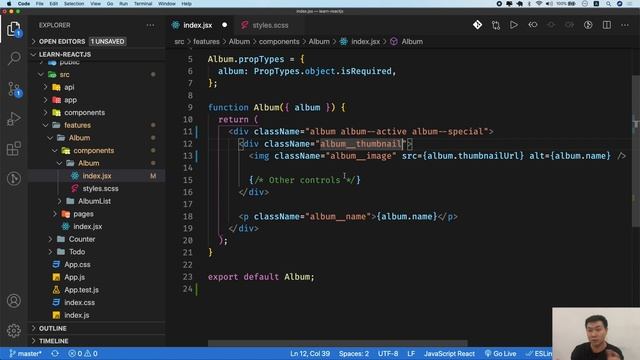Open the Code application menu
The height and width of the screenshot is (360, 640).
pos(24,4)
